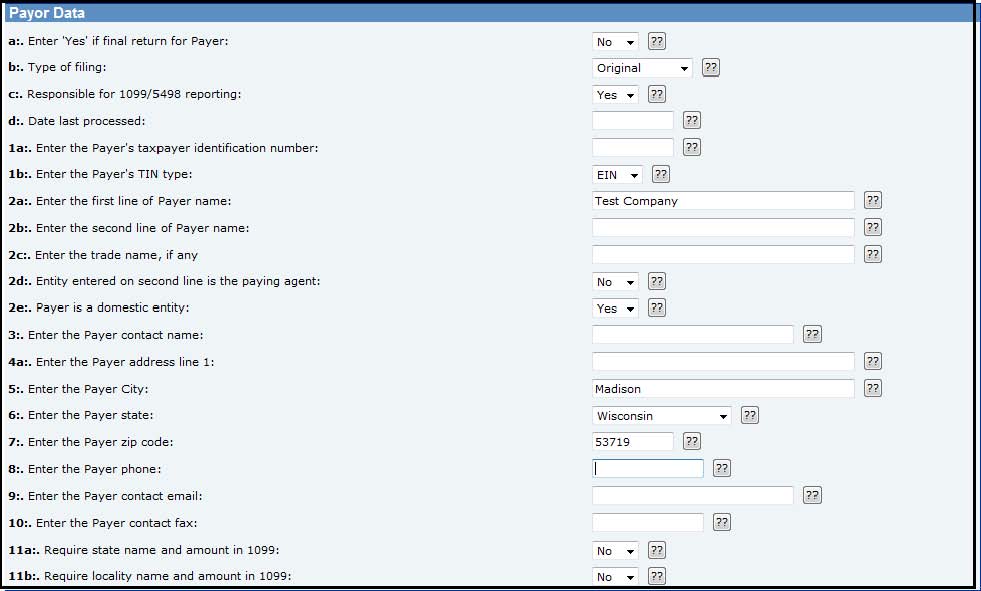Open the Wisconsin state dropdown

662,415
